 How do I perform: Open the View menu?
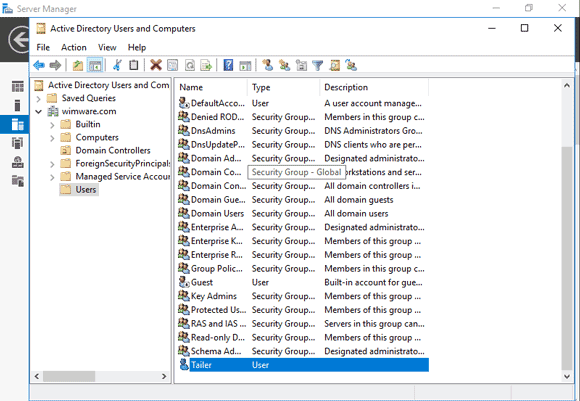(x=107, y=47)
